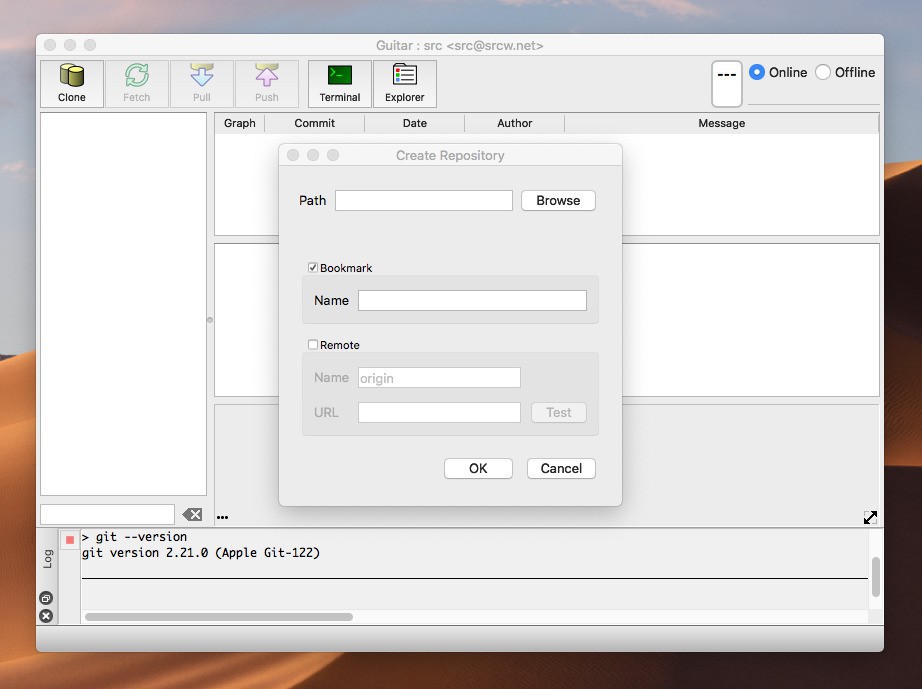This screenshot has height=689, width=922.
Task: Click the log horizontal scrollbar
Action: (x=219, y=617)
